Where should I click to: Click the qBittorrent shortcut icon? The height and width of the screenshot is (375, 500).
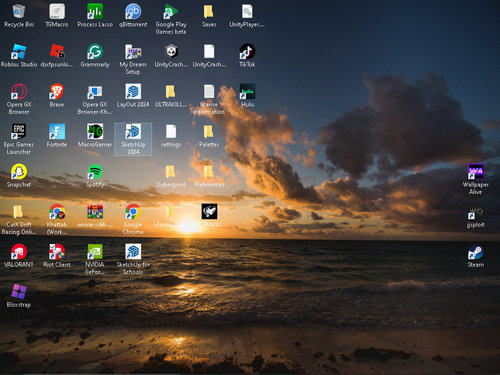coord(133,12)
